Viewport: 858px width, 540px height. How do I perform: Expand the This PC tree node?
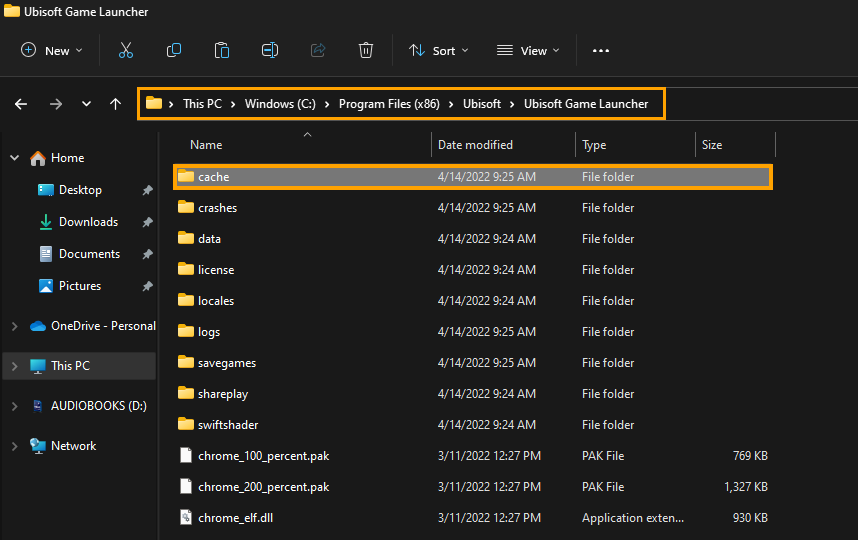15,366
